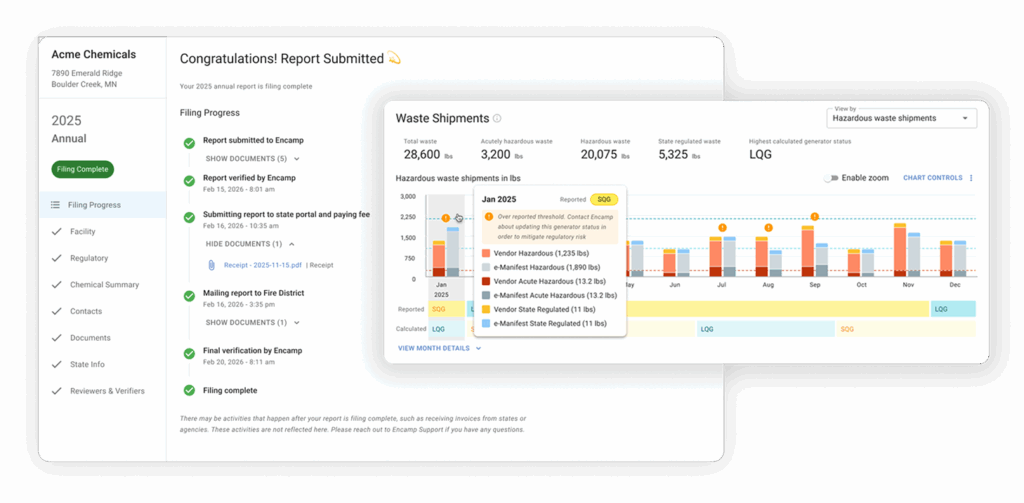Click the September warning marker on the chart
The width and height of the screenshot is (1024, 503).
coord(814,216)
